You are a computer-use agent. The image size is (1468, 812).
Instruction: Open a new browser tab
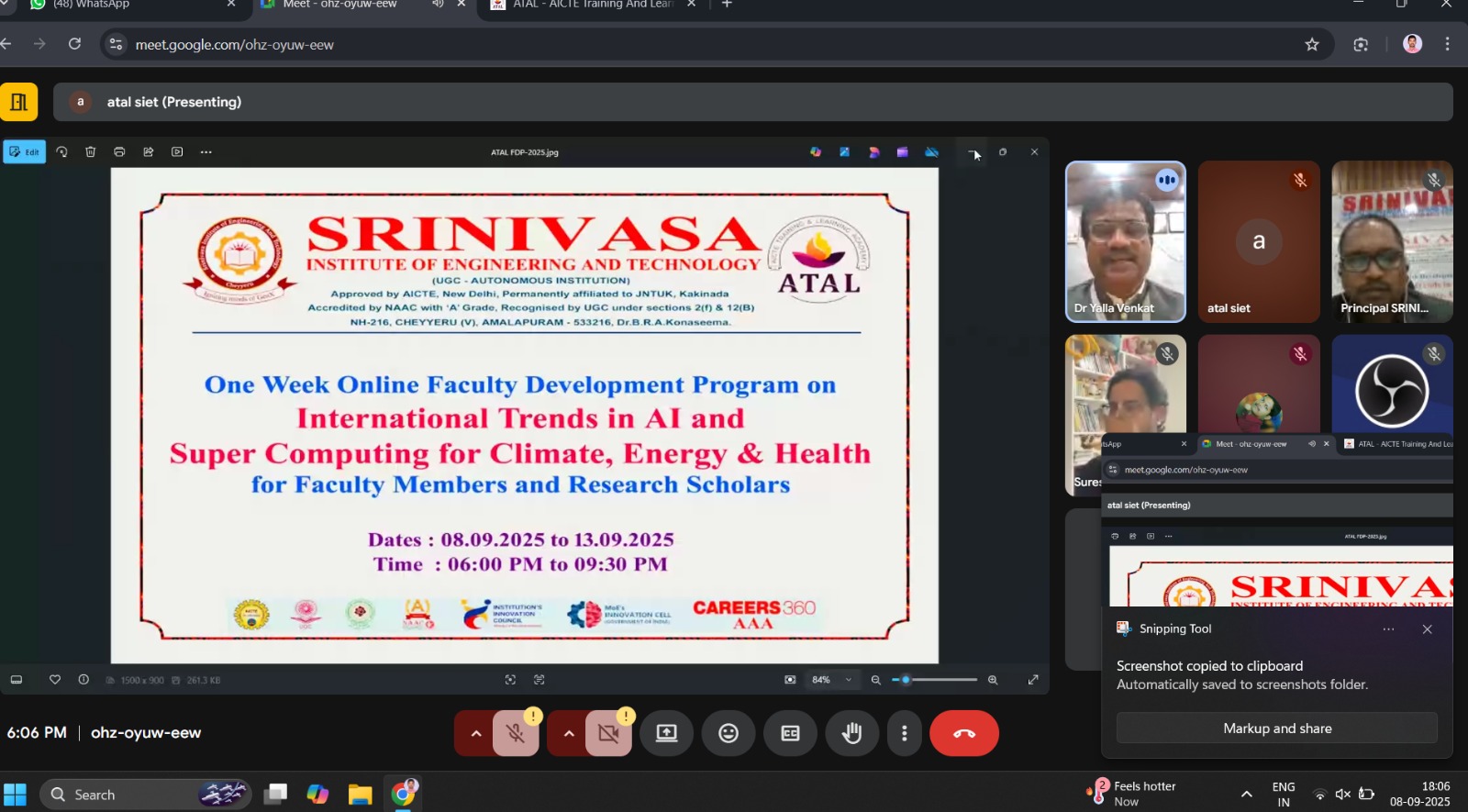point(727,5)
